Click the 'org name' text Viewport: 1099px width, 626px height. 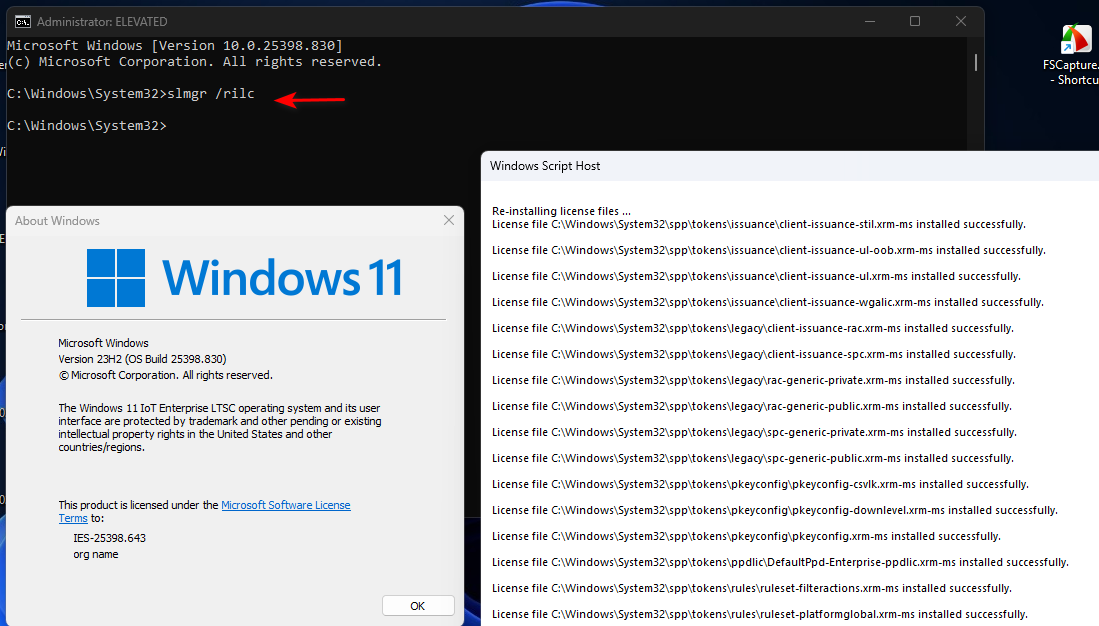[95, 554]
